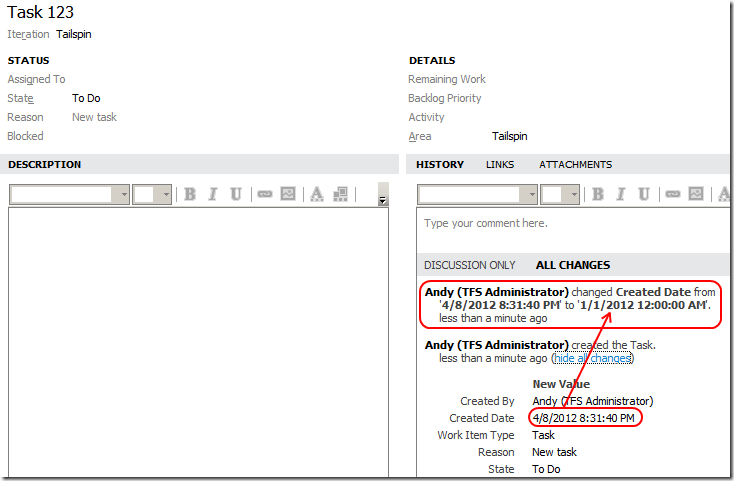Open Description font name dropdown

124,194
